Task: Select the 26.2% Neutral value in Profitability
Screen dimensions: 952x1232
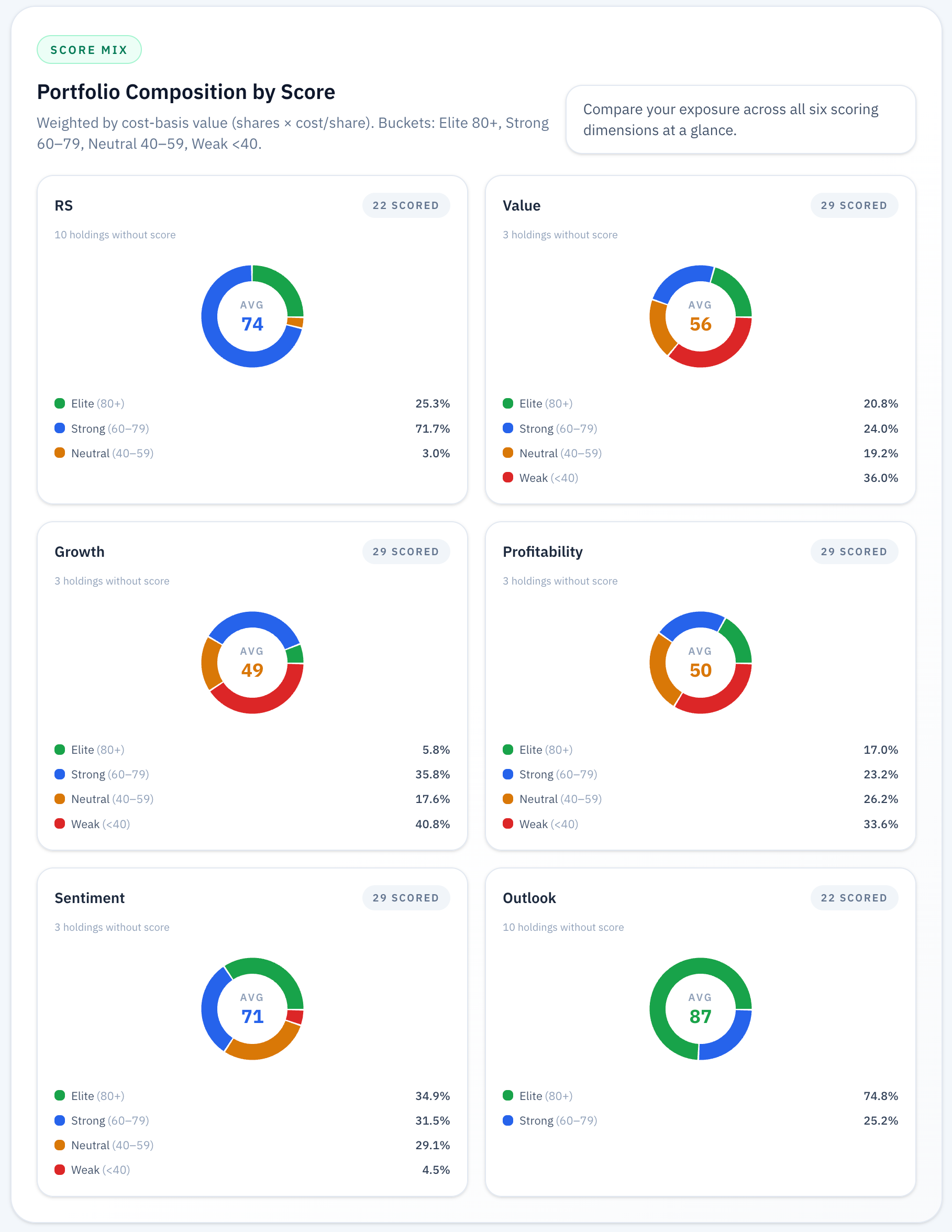Action: [x=881, y=799]
